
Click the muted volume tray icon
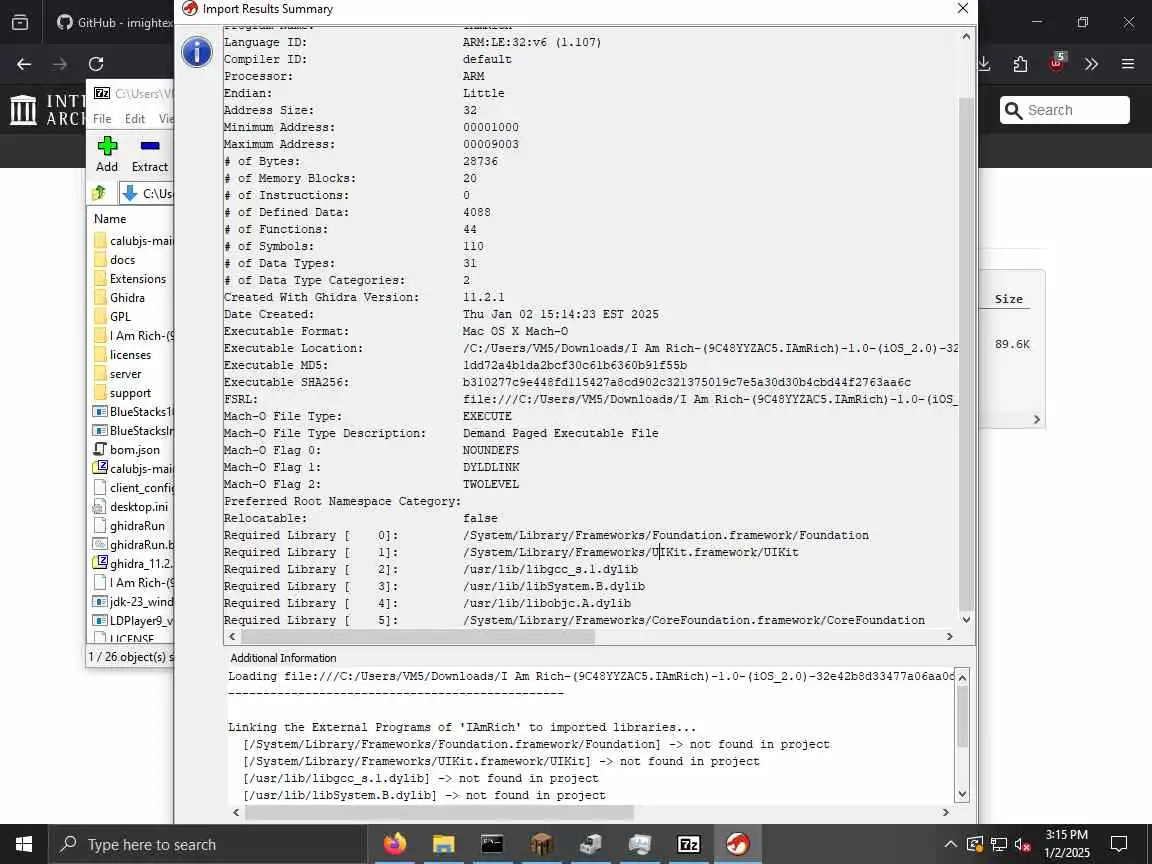point(1022,844)
